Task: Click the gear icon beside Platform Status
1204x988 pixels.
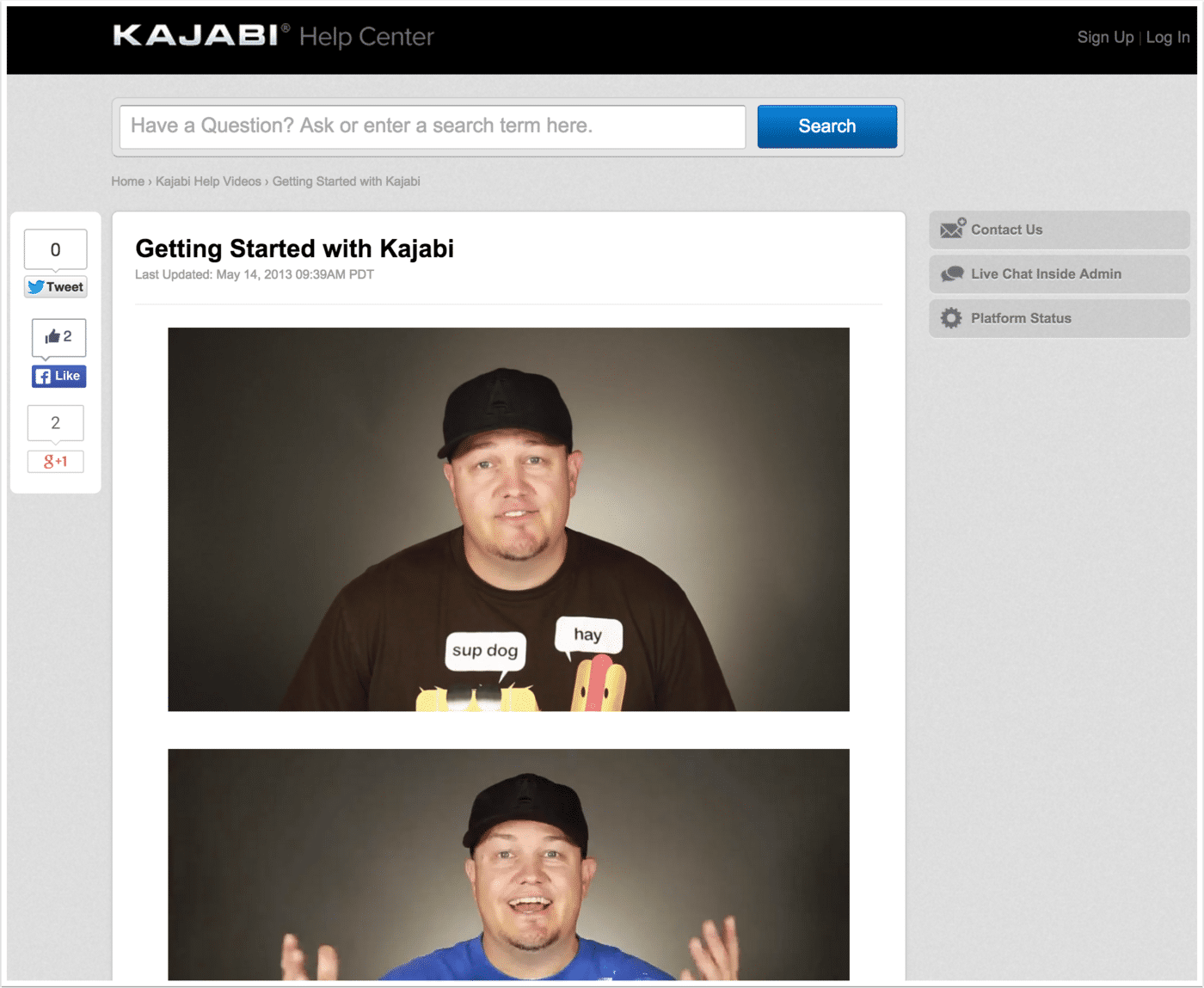Action: (951, 318)
